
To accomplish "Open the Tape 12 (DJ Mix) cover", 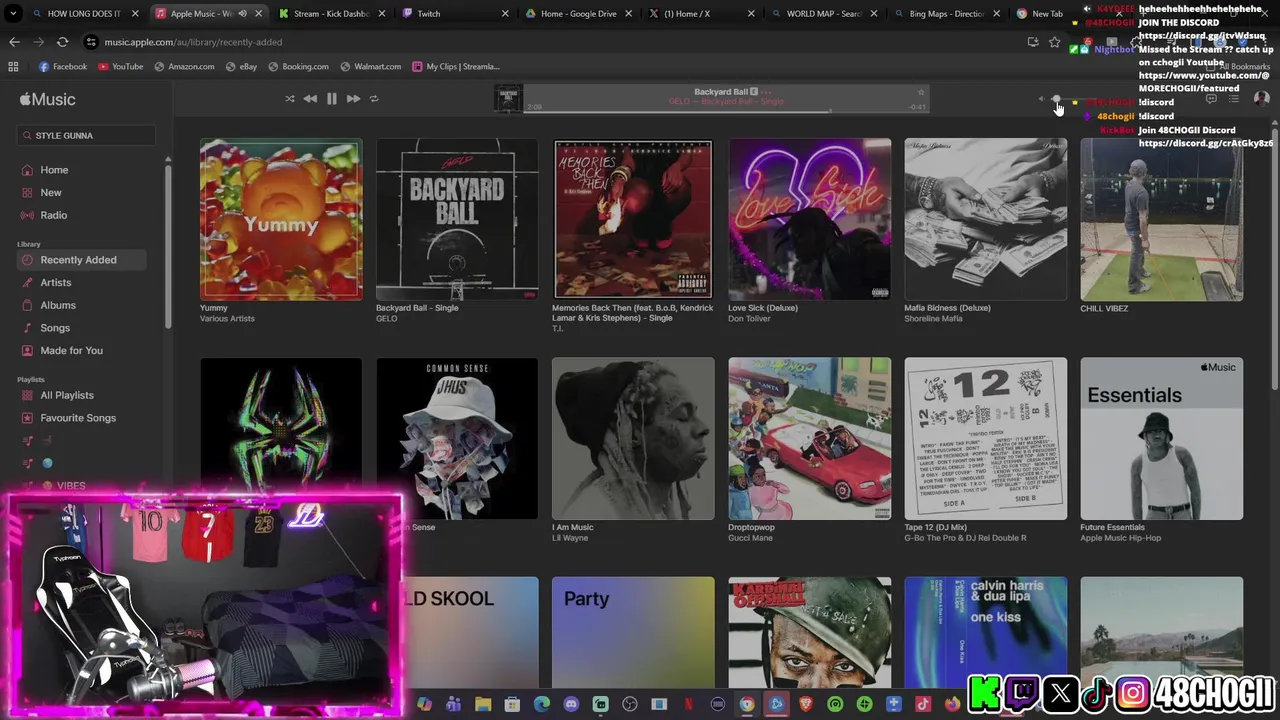I will click(985, 439).
